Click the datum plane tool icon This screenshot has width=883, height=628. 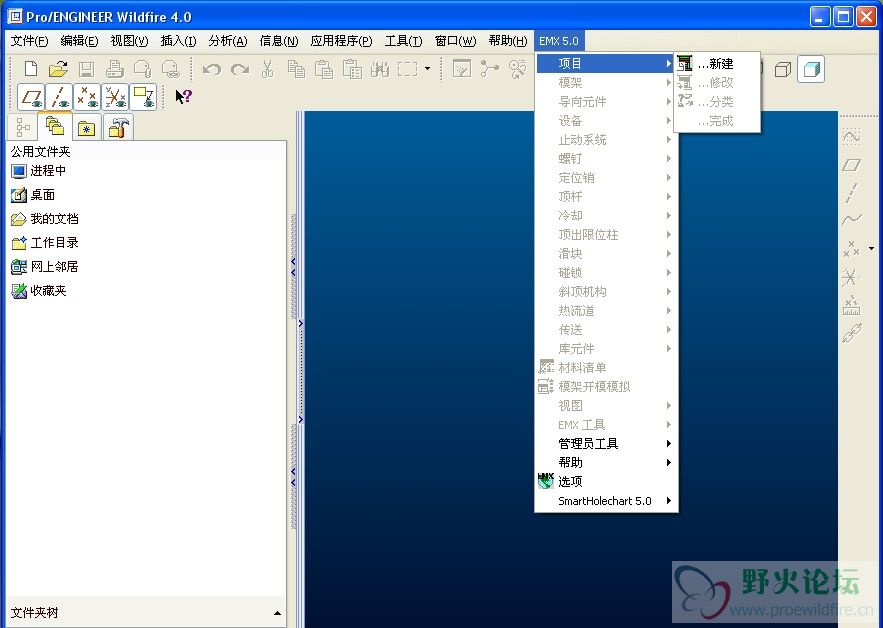[x=851, y=164]
